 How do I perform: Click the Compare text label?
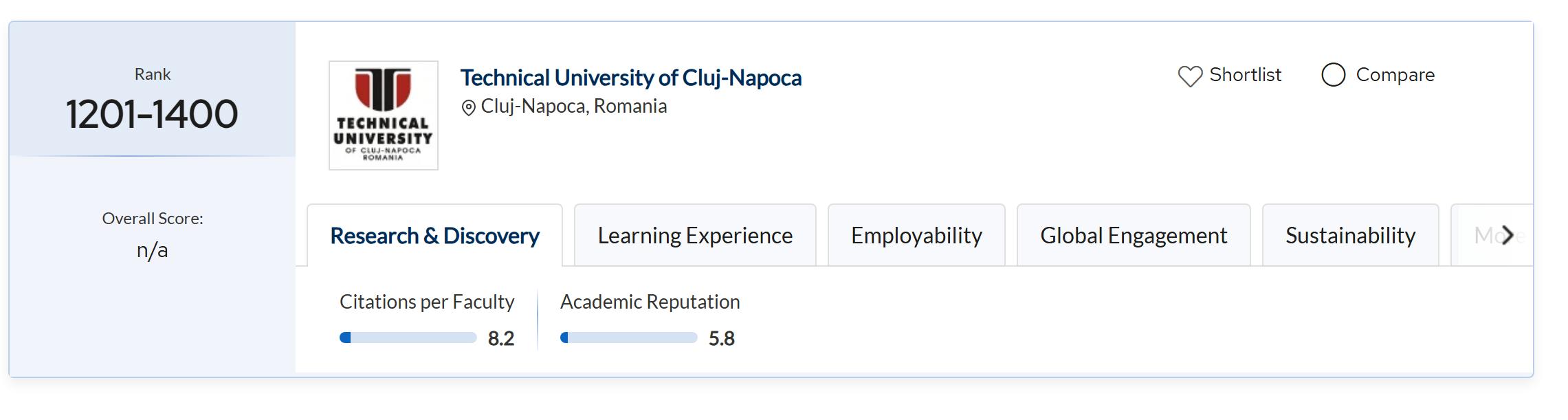click(x=1395, y=75)
